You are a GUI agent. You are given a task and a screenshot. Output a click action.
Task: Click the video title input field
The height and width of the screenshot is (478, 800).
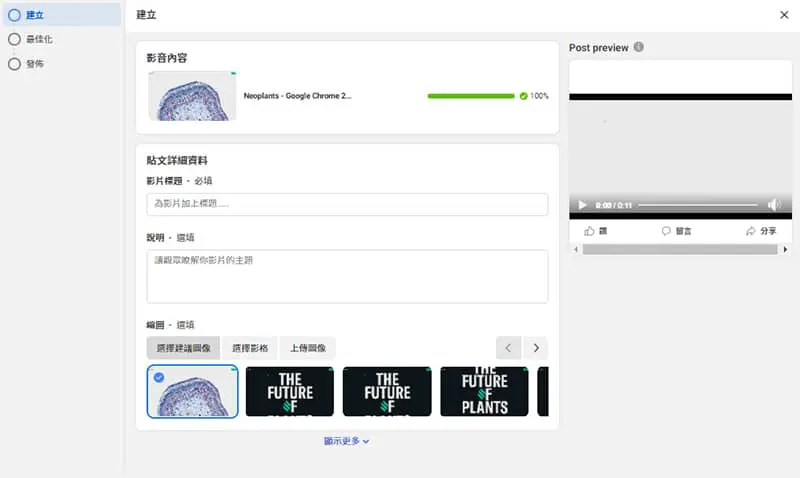pos(347,204)
